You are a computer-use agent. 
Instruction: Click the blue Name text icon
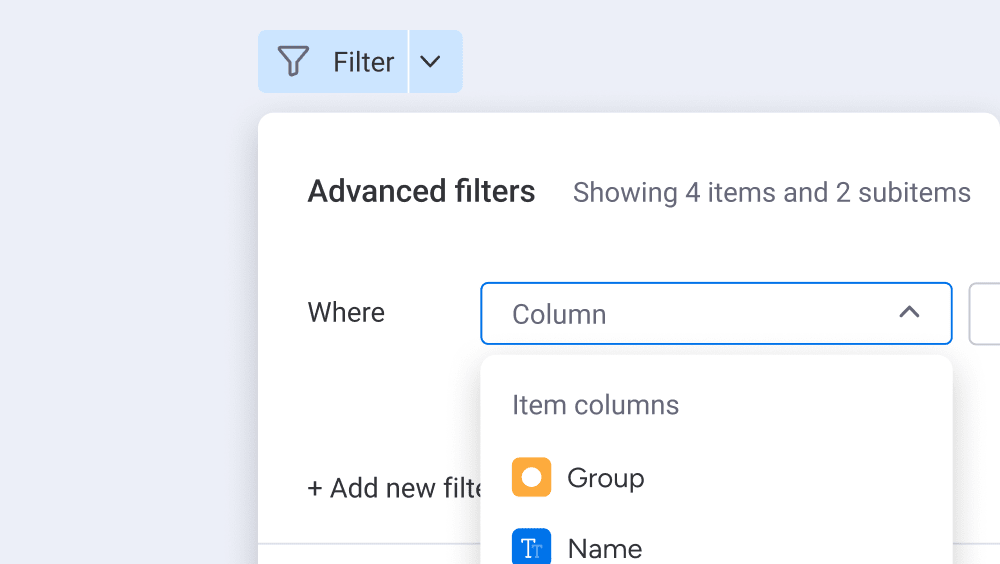coord(531,547)
